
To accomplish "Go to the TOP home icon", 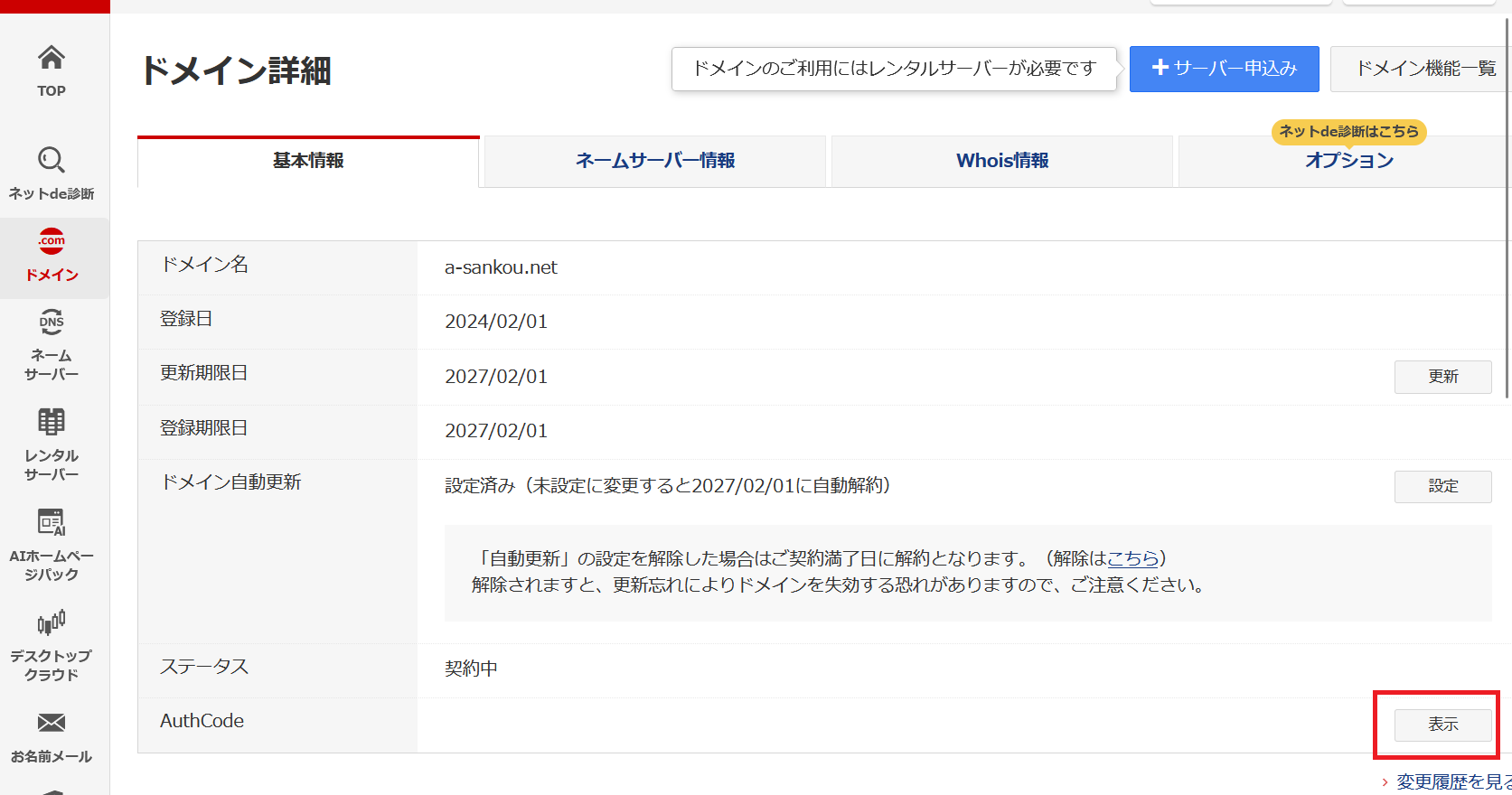I will (52, 60).
